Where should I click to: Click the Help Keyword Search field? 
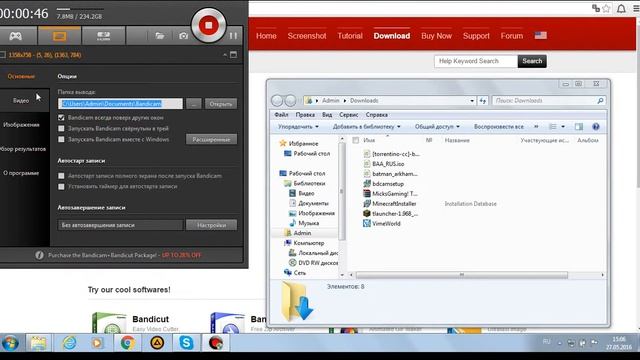[x=476, y=61]
